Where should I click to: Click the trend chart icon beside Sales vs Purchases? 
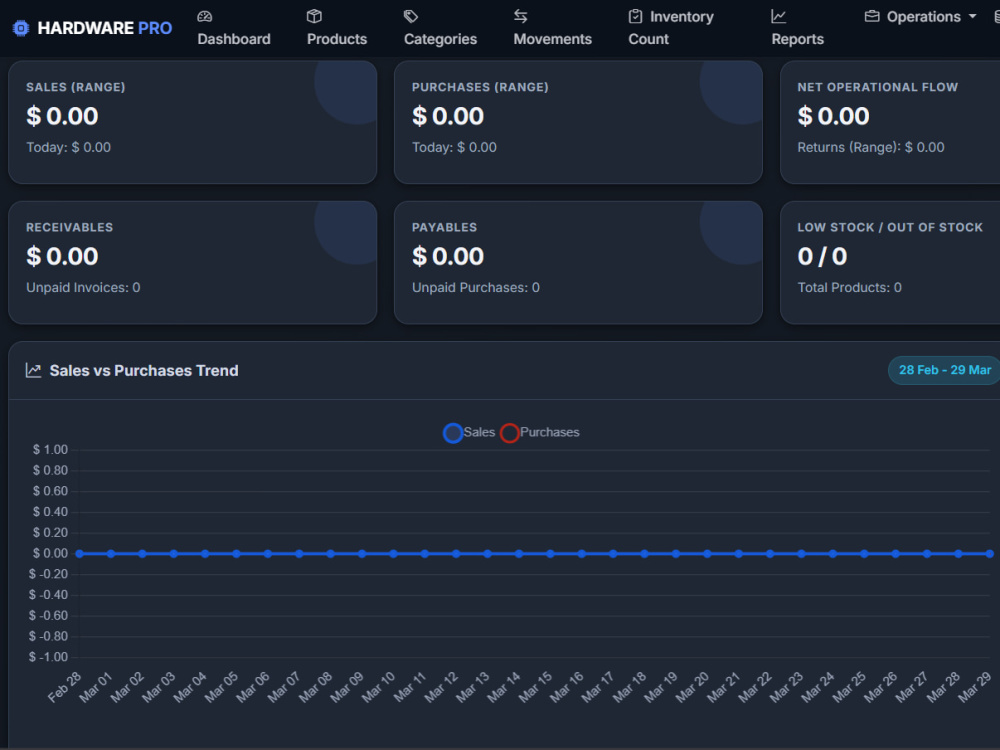pyautogui.click(x=33, y=371)
